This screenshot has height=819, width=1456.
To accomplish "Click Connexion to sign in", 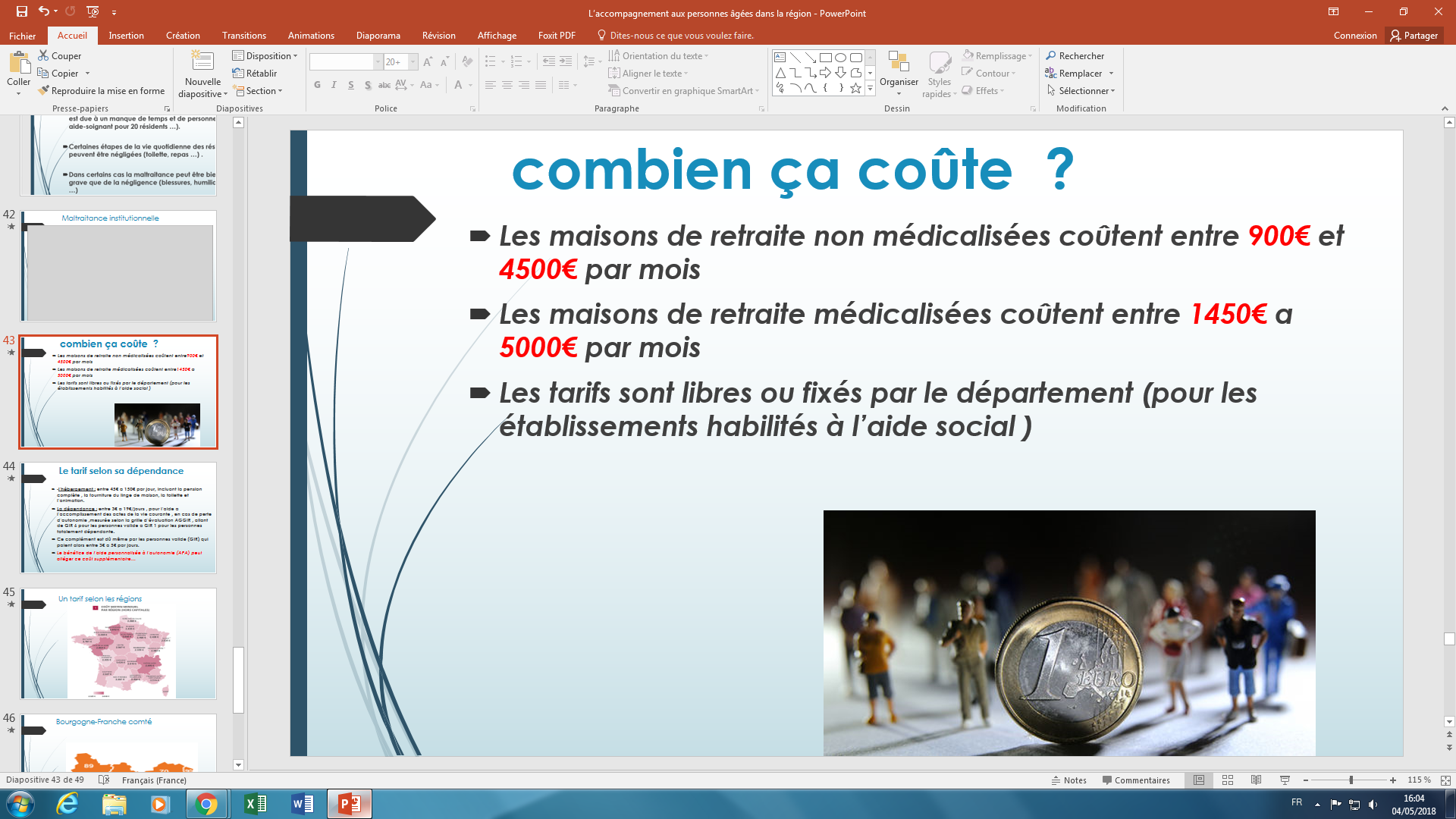I will pos(1355,36).
